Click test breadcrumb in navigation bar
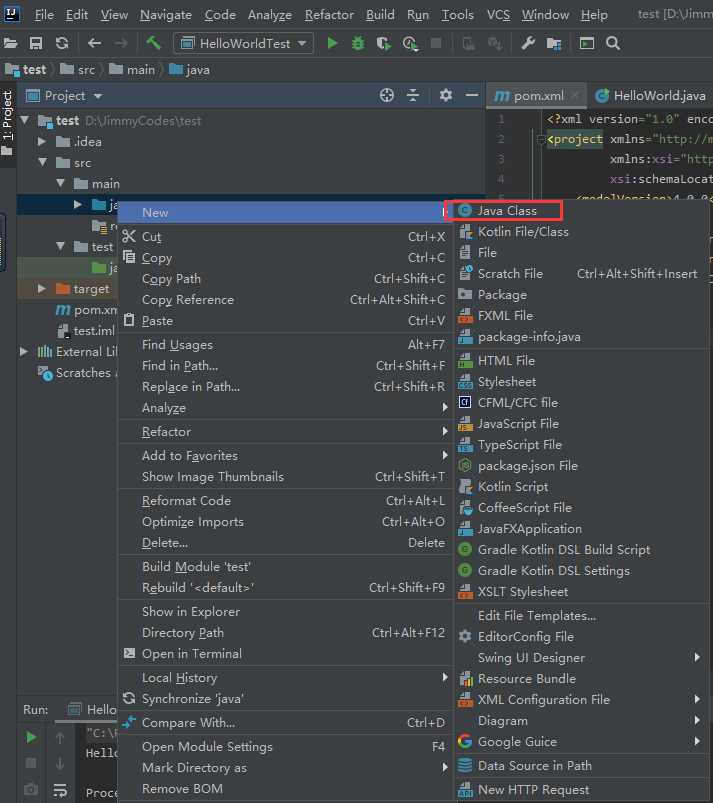This screenshot has height=803, width=713. tap(26, 70)
